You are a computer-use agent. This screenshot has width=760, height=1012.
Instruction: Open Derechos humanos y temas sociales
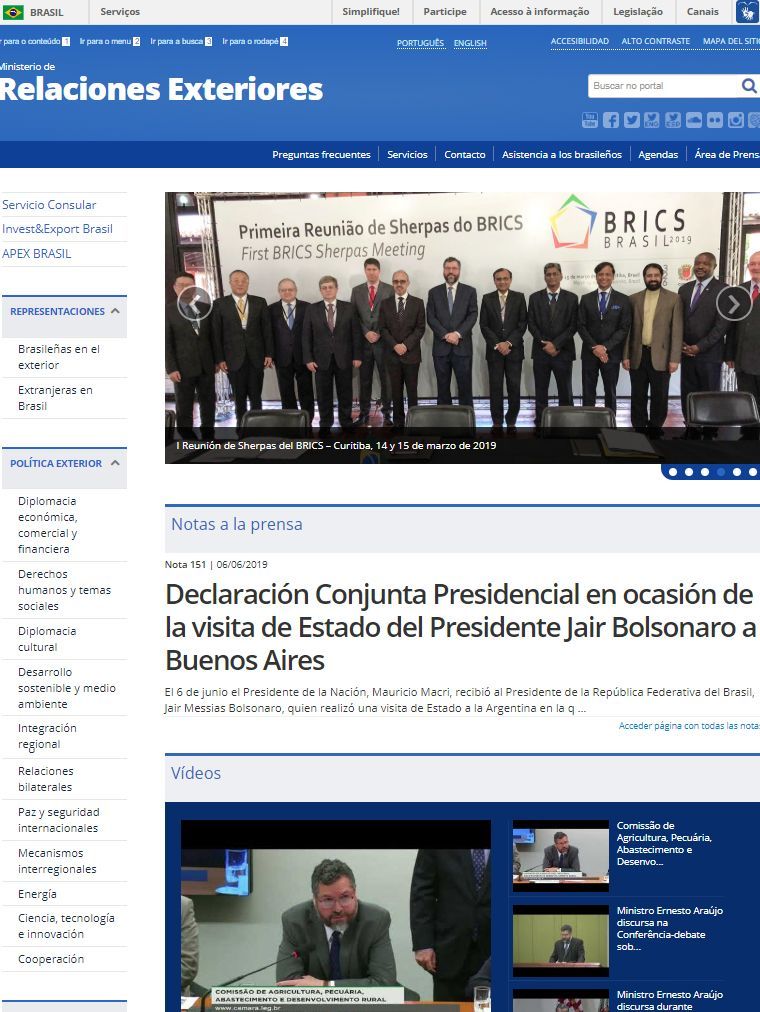point(65,590)
